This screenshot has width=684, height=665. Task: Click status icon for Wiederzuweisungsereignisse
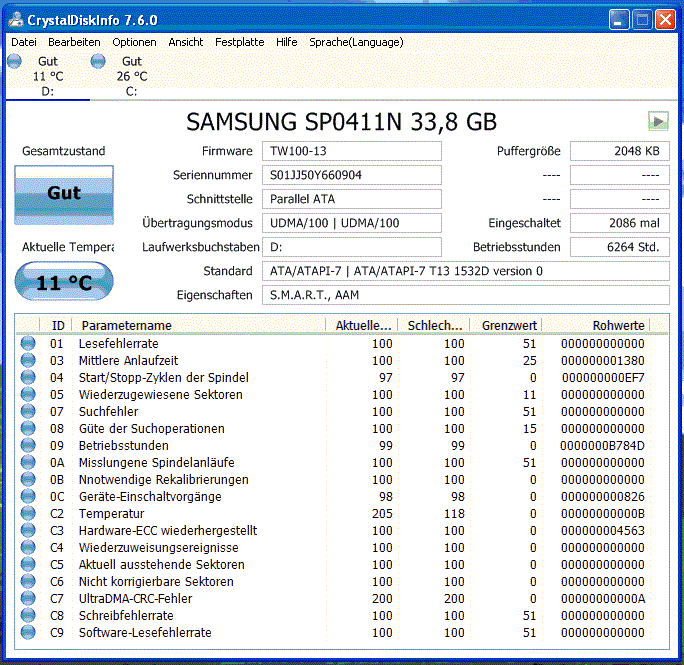point(28,548)
